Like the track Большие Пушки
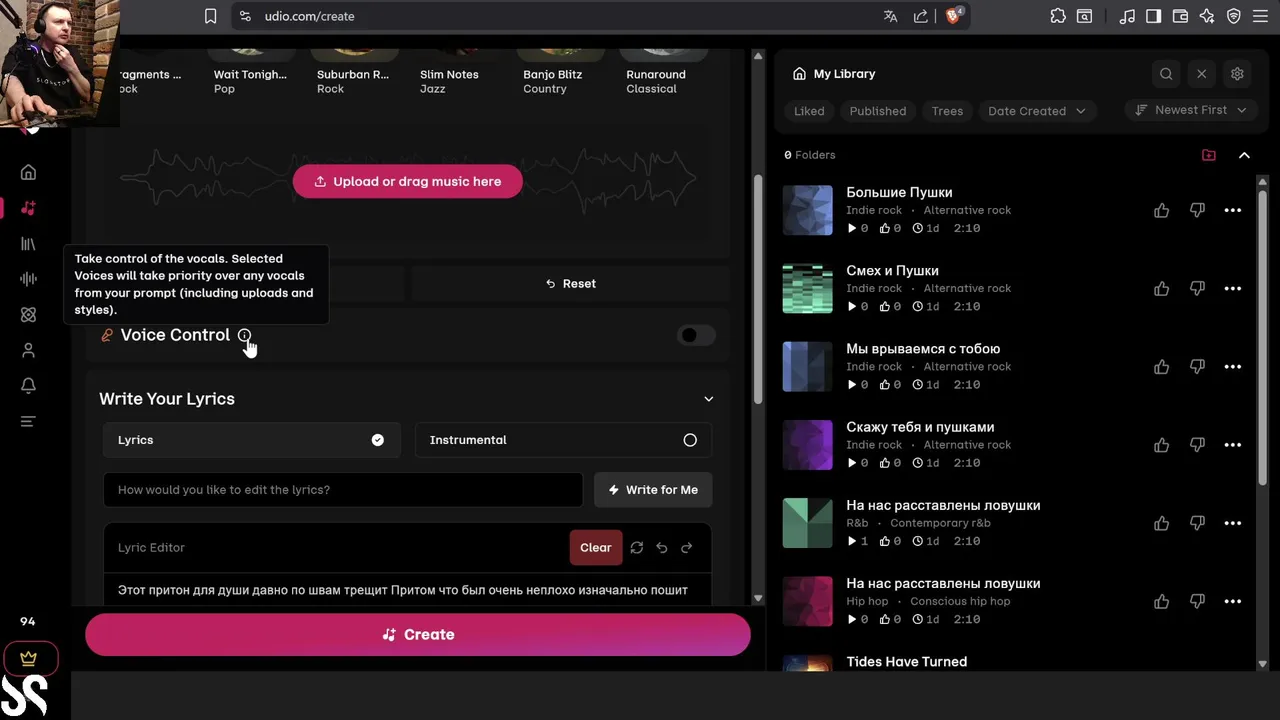This screenshot has height=720, width=1280. click(x=1161, y=210)
